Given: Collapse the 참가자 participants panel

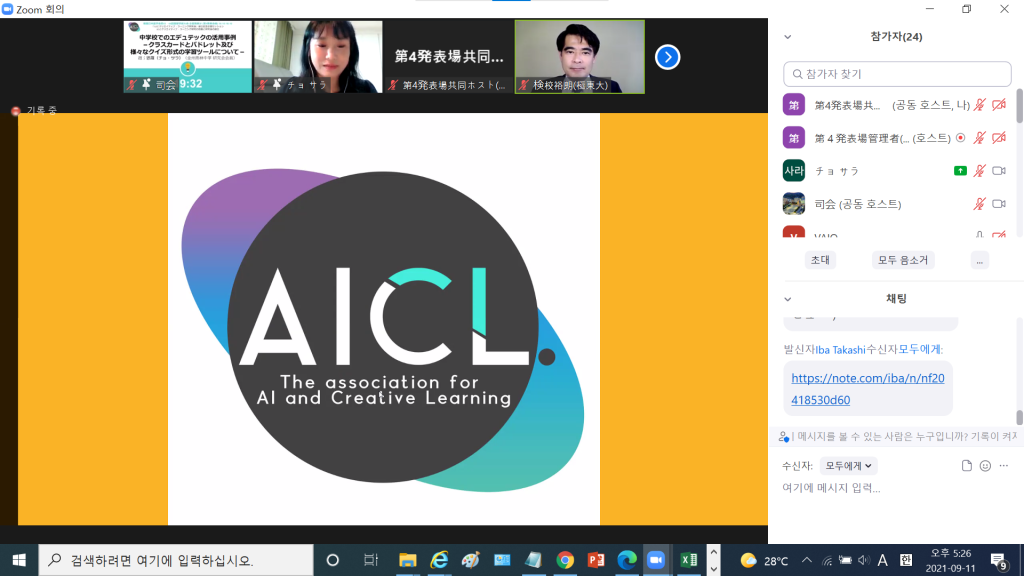Looking at the screenshot, I should [x=788, y=37].
